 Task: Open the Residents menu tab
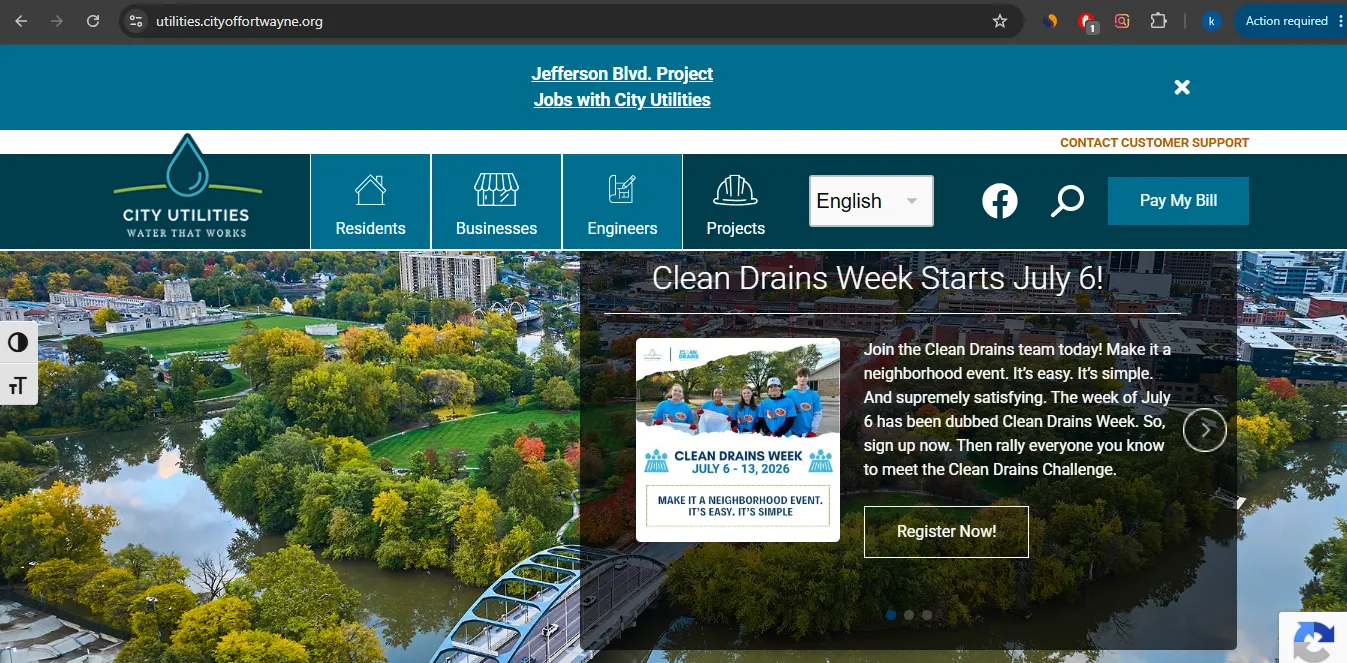[370, 202]
